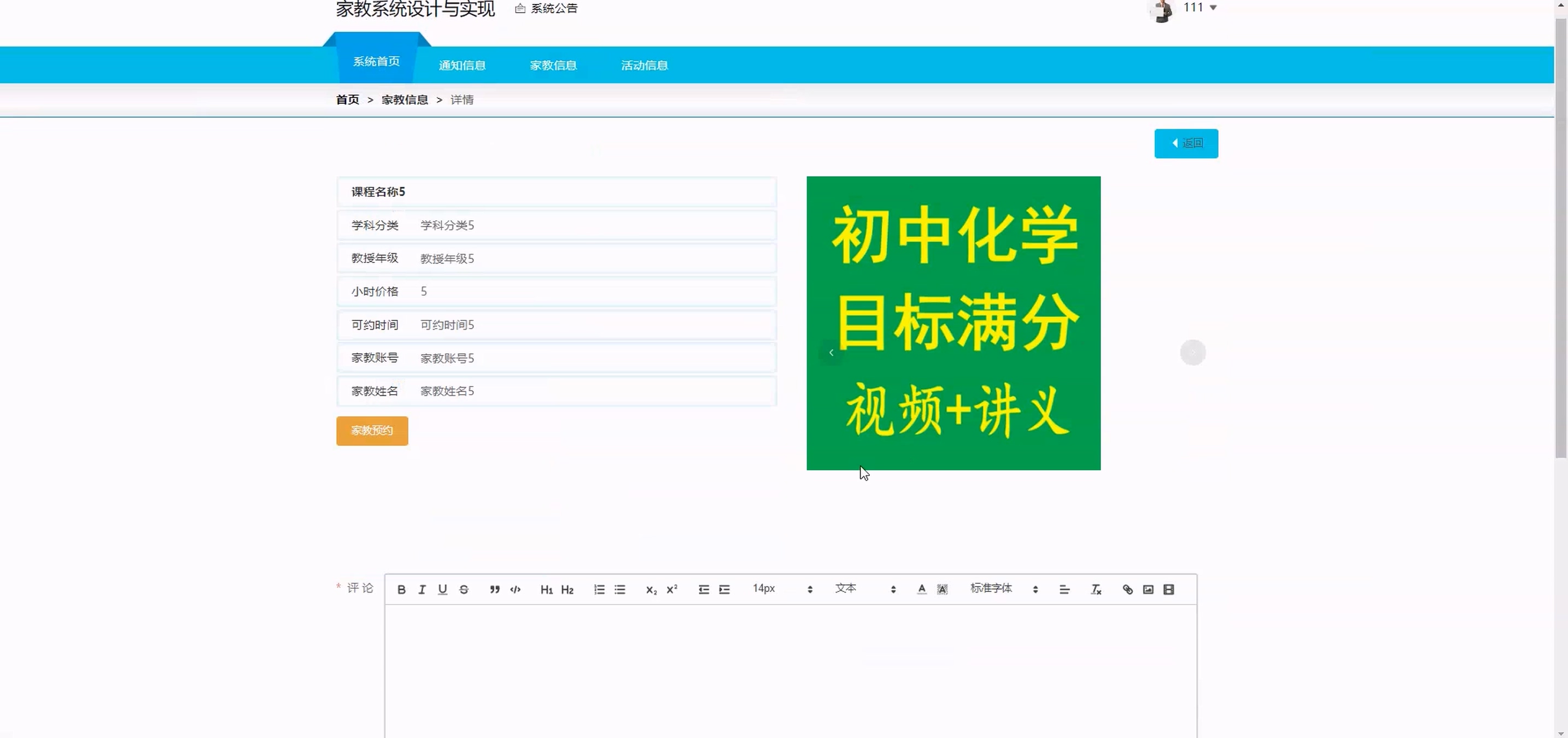Click the orange 家教预约 button
This screenshot has width=1568, height=738.
click(x=372, y=430)
